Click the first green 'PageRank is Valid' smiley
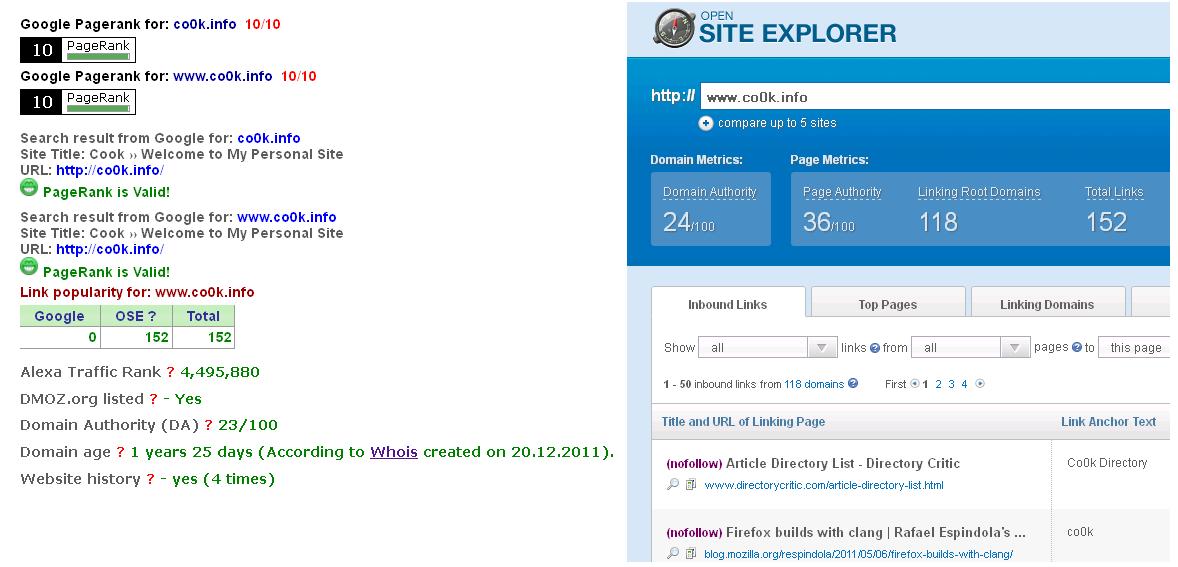This screenshot has height=567, width=1178. point(29,188)
